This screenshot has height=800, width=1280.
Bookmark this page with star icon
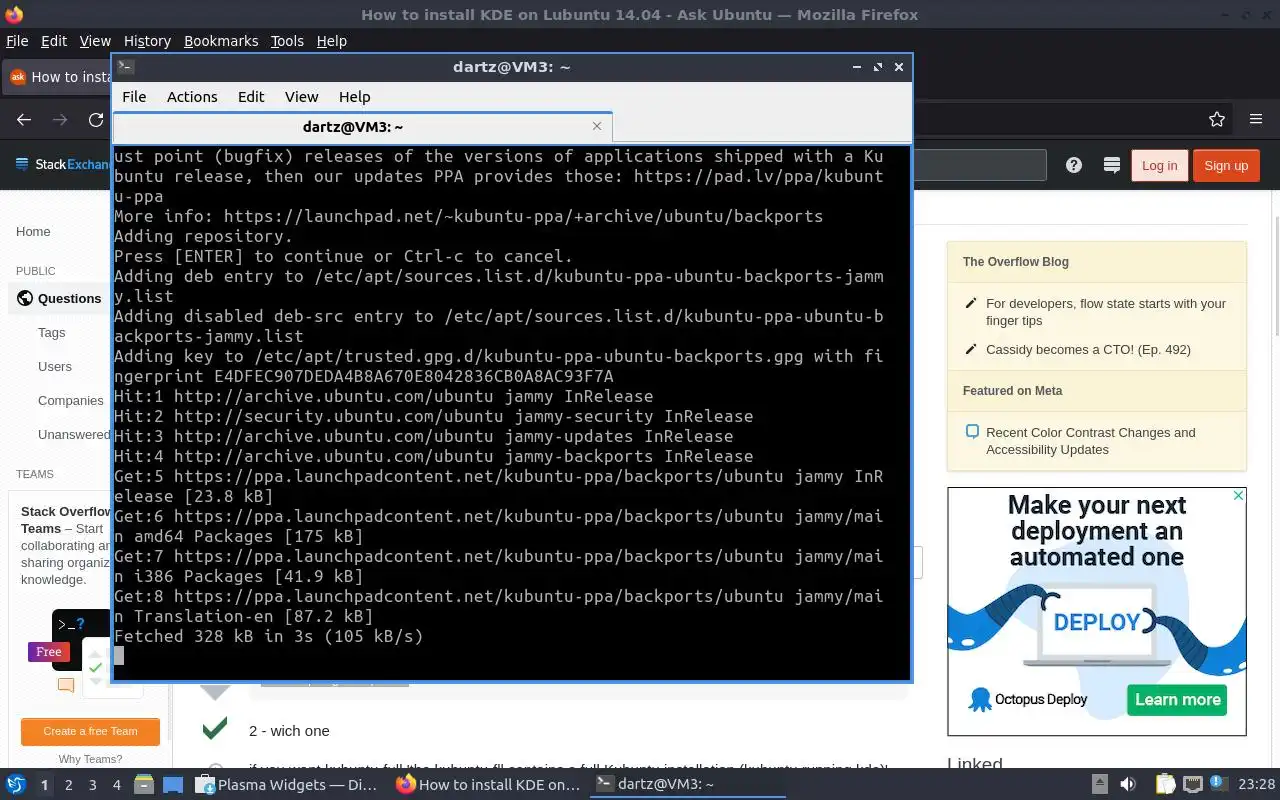(1217, 119)
